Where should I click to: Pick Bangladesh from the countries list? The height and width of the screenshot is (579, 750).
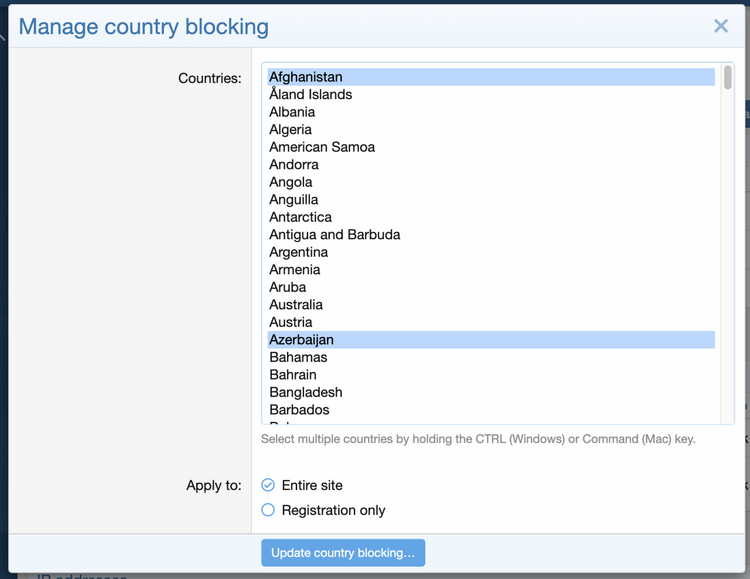pos(306,392)
